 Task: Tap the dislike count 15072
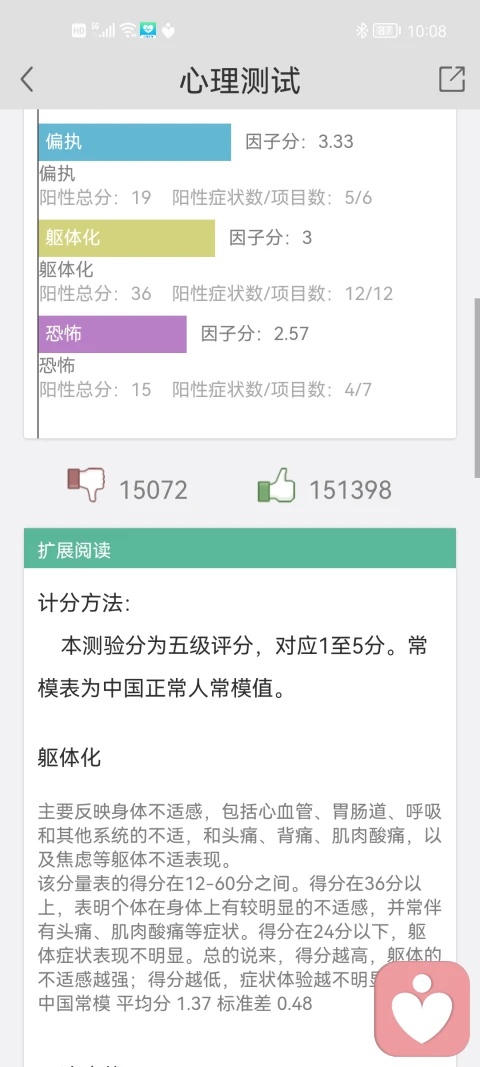click(153, 490)
